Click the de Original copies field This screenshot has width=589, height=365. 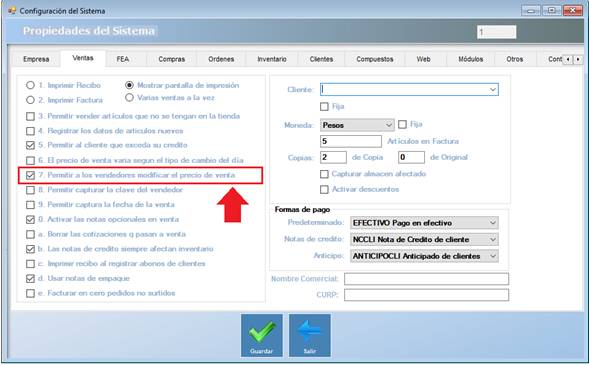pos(411,157)
